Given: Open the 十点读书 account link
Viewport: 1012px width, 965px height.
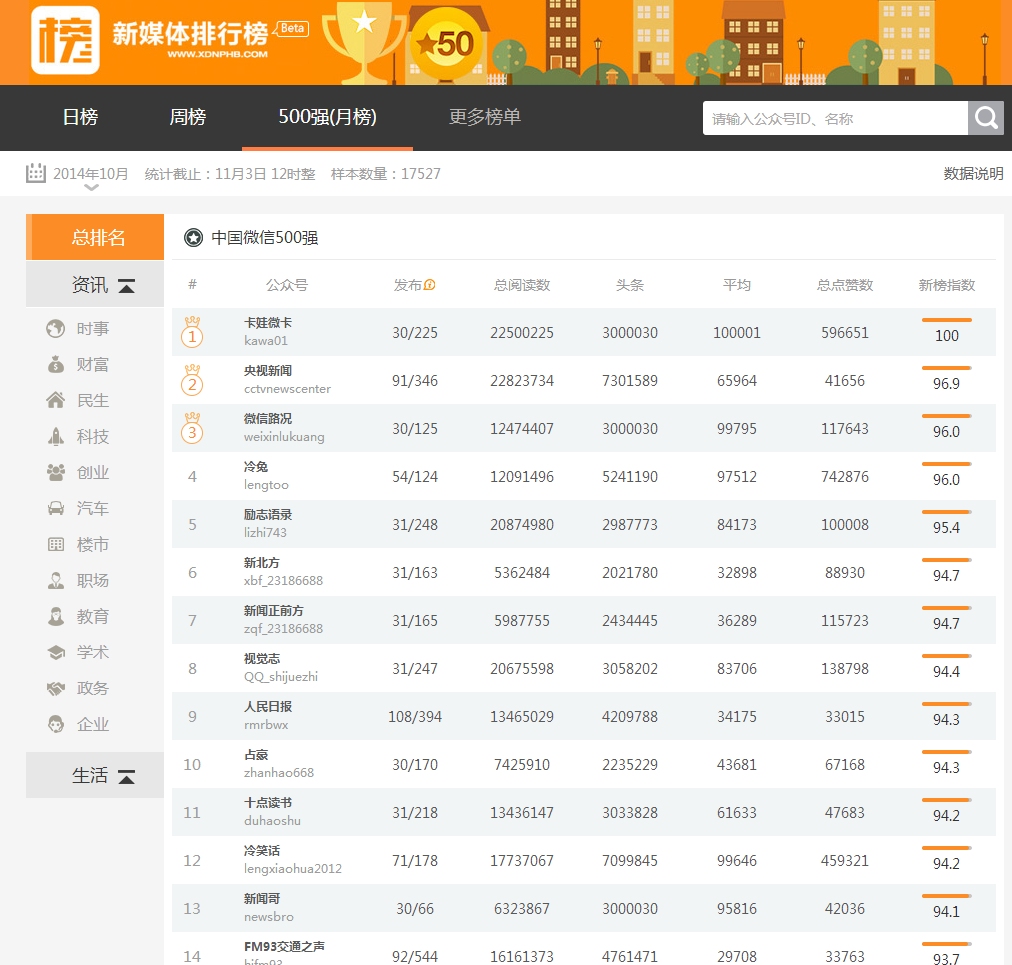Looking at the screenshot, I should (x=268, y=802).
